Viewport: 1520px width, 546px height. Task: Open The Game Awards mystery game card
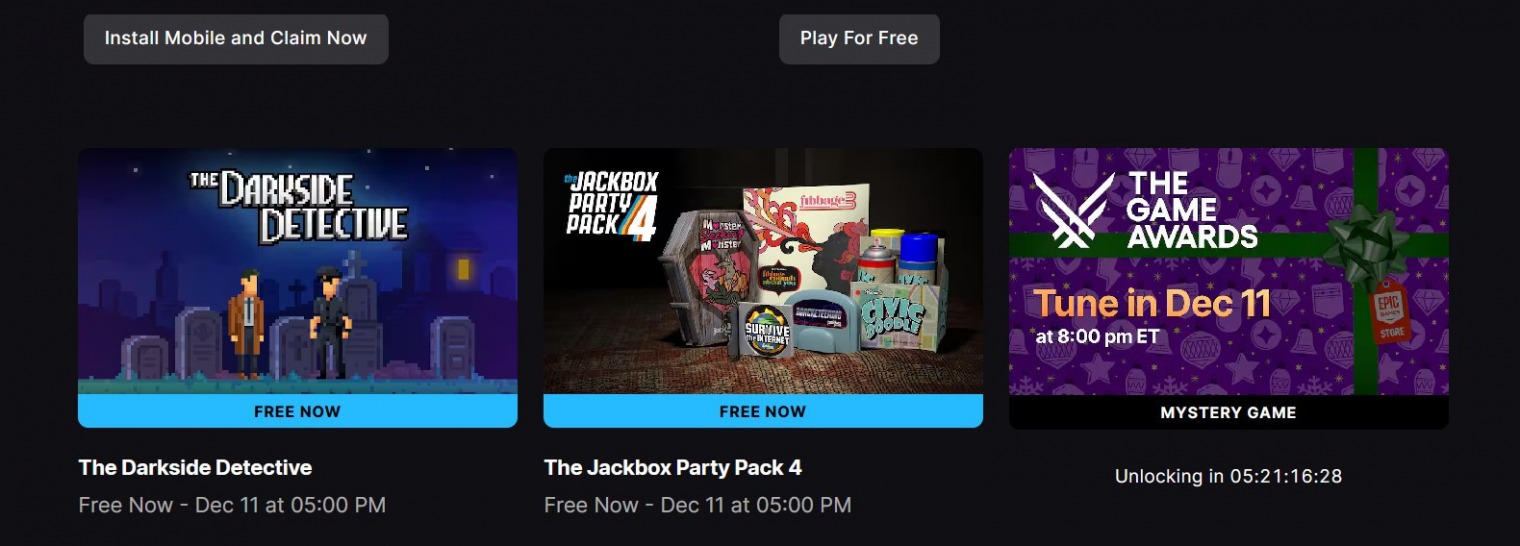(1228, 288)
